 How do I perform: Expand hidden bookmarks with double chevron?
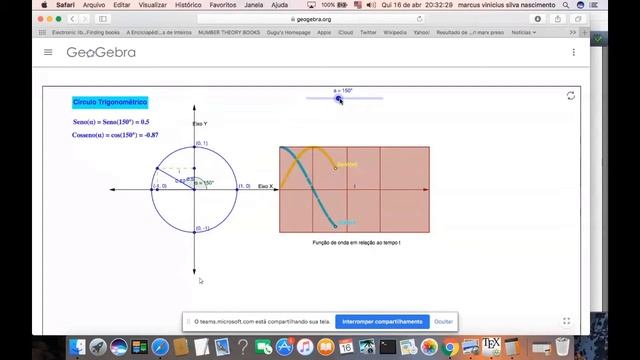click(x=573, y=32)
